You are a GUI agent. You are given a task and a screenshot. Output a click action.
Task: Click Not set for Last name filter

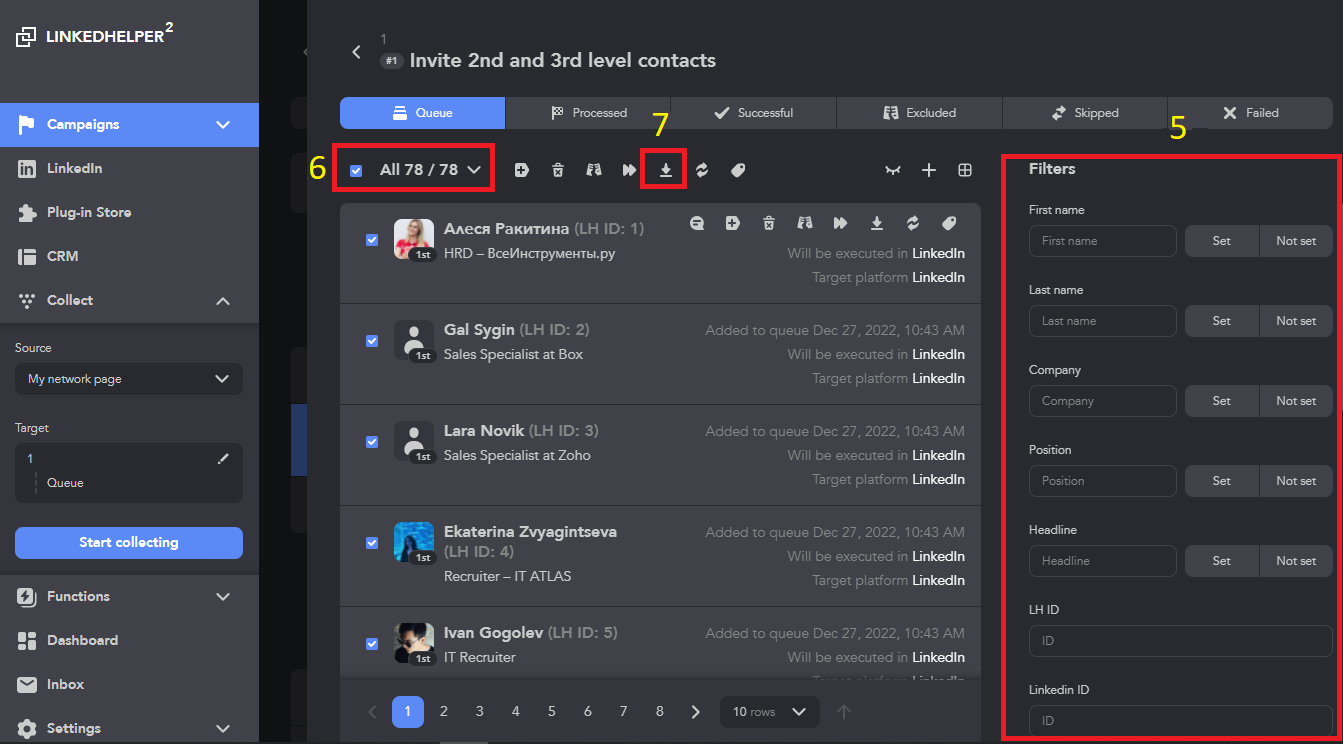[1296, 321]
